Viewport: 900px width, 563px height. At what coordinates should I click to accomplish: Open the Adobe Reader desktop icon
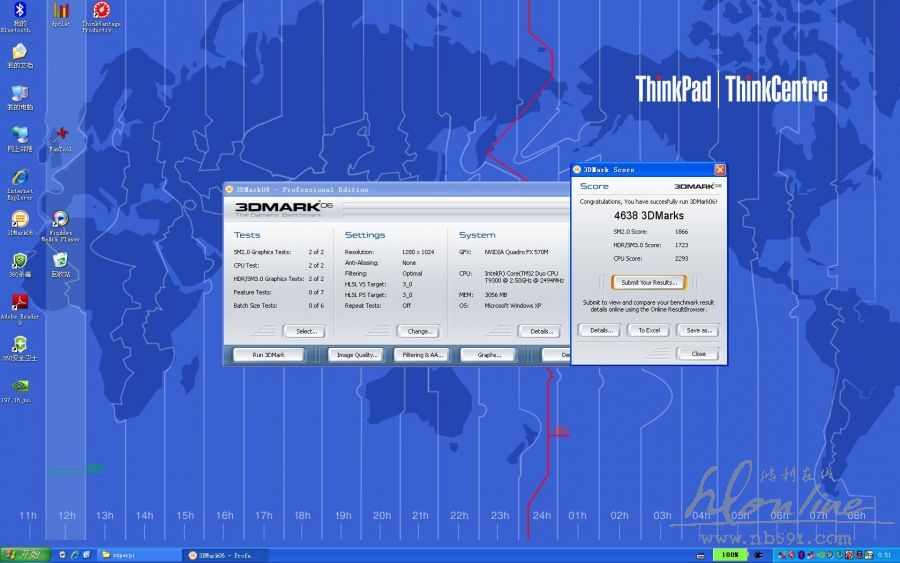(20, 304)
